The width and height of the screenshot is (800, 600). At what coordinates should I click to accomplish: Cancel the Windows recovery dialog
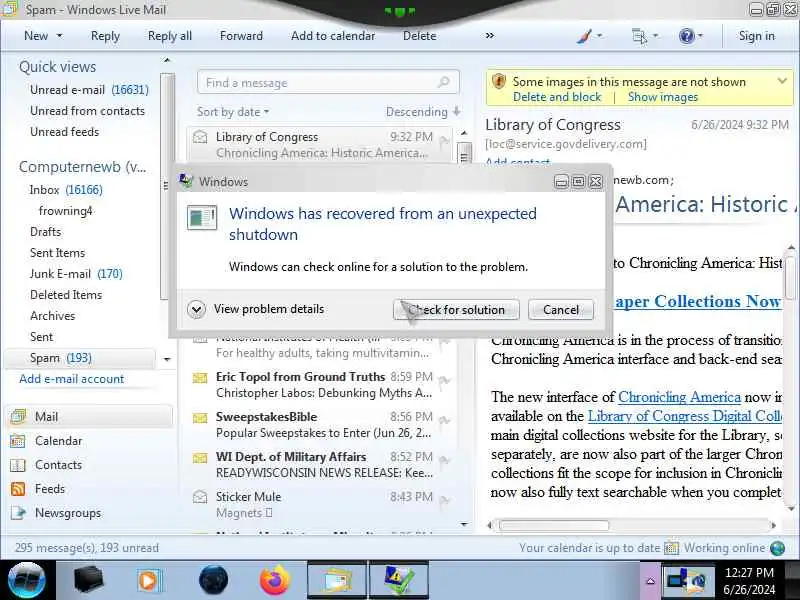[561, 310]
